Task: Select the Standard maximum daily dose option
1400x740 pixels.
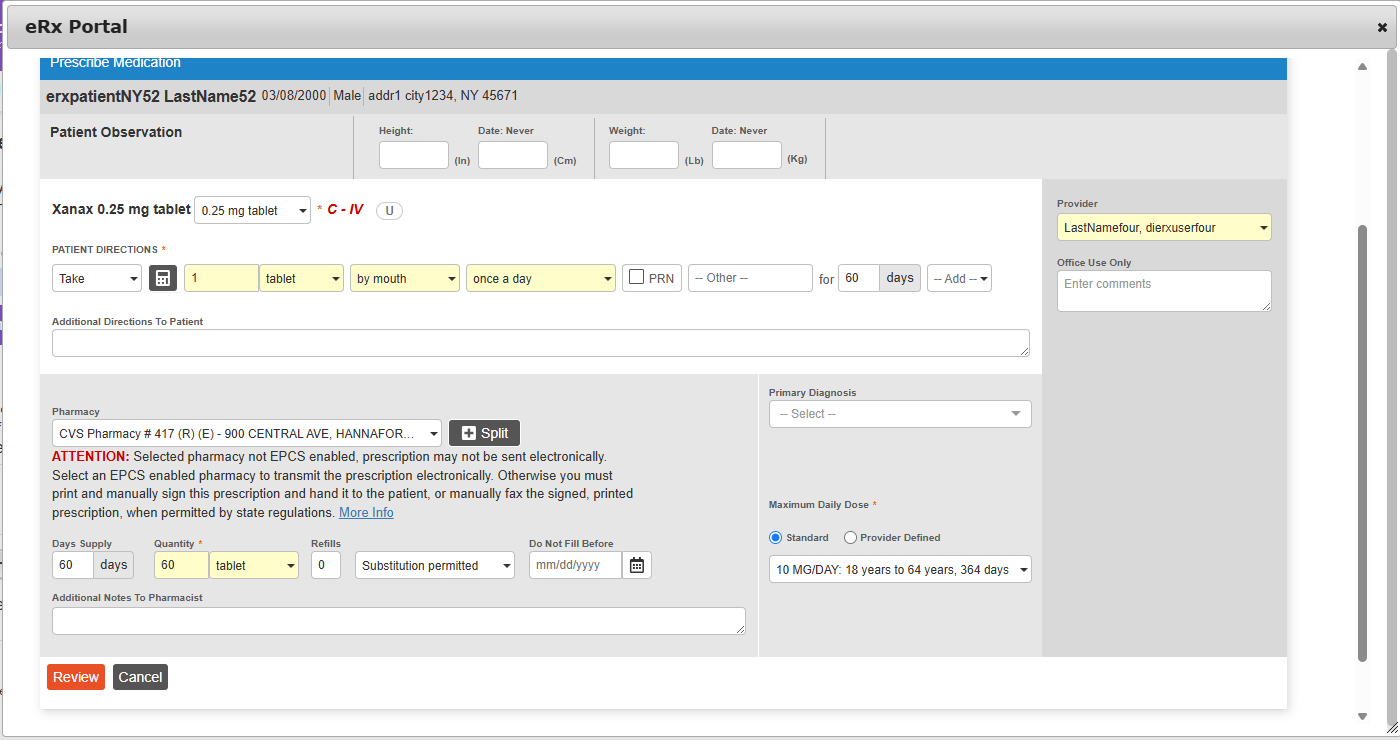Action: (x=775, y=537)
